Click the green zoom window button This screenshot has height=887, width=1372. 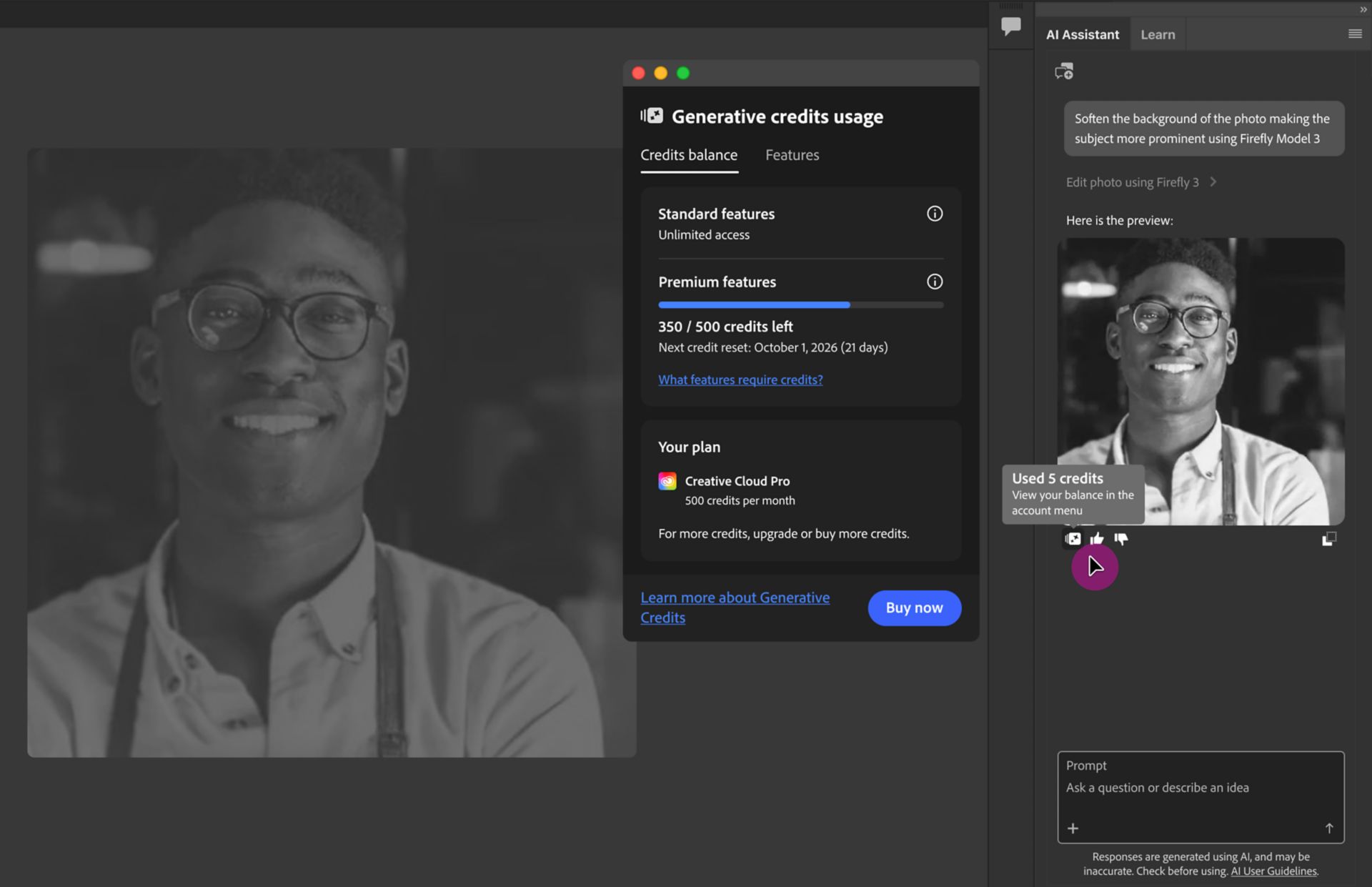683,73
